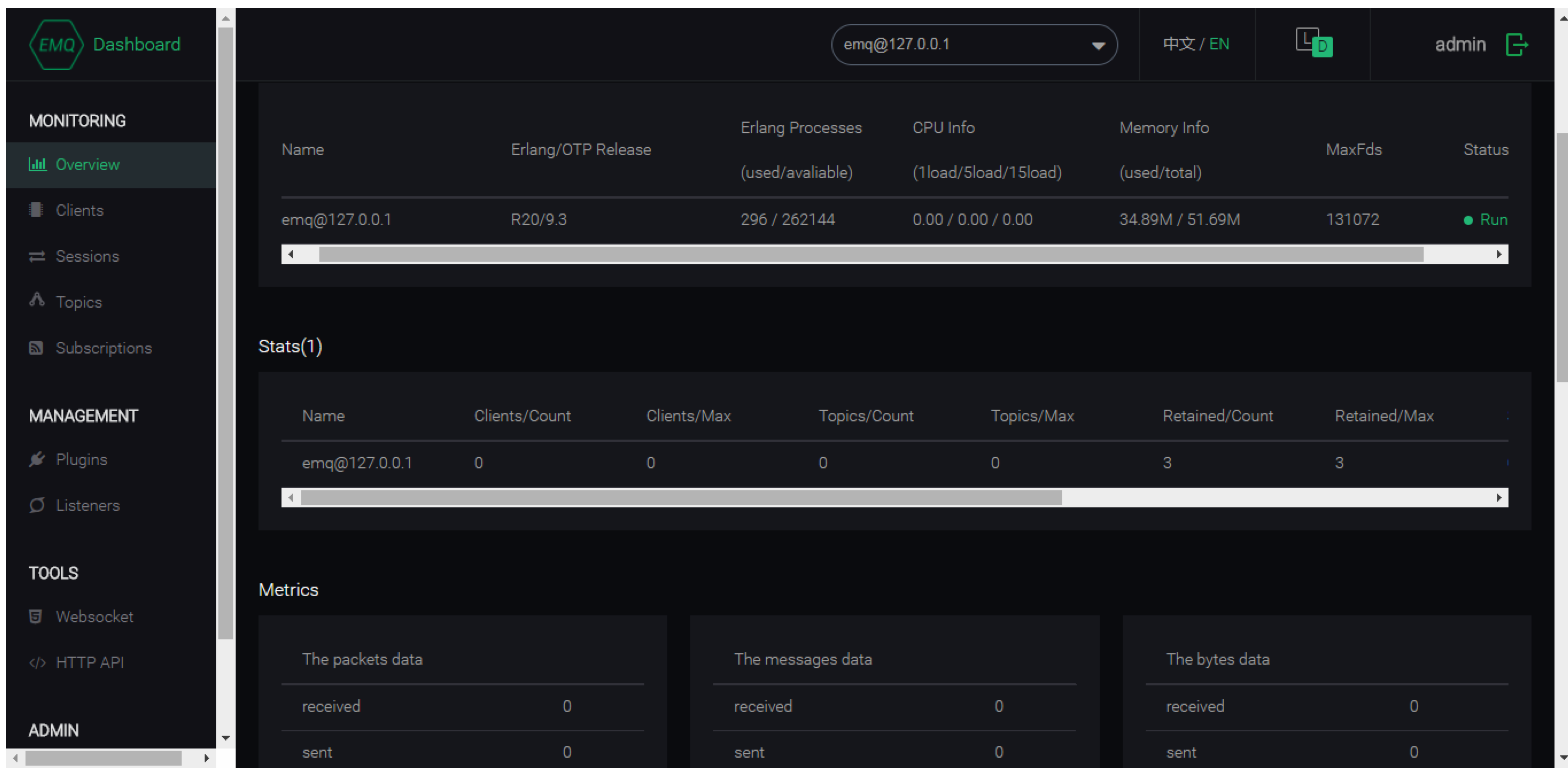Click the page vertical scroll-down arrow
The height and width of the screenshot is (776, 1568).
point(1562,758)
